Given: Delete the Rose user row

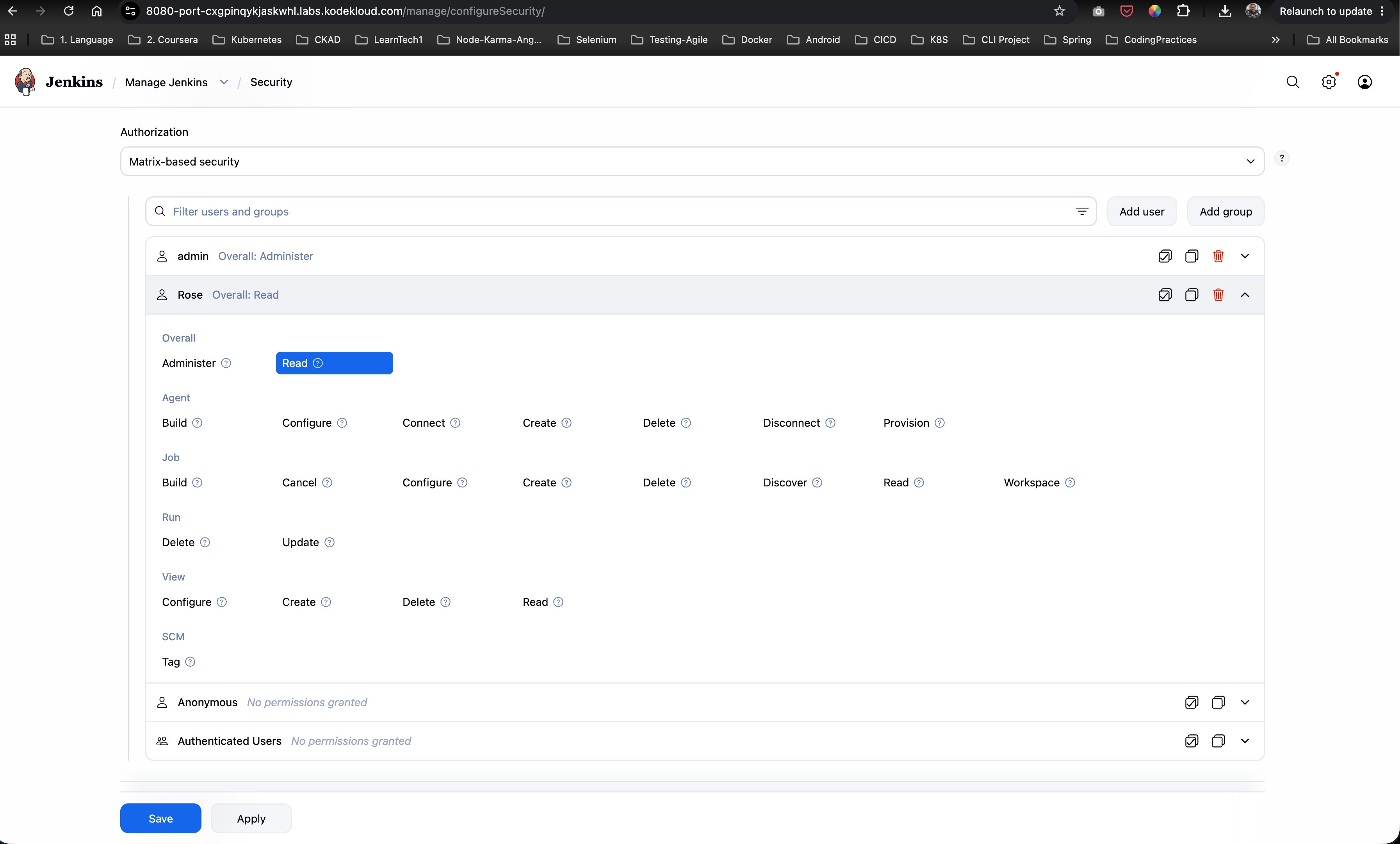Looking at the screenshot, I should click(x=1218, y=295).
